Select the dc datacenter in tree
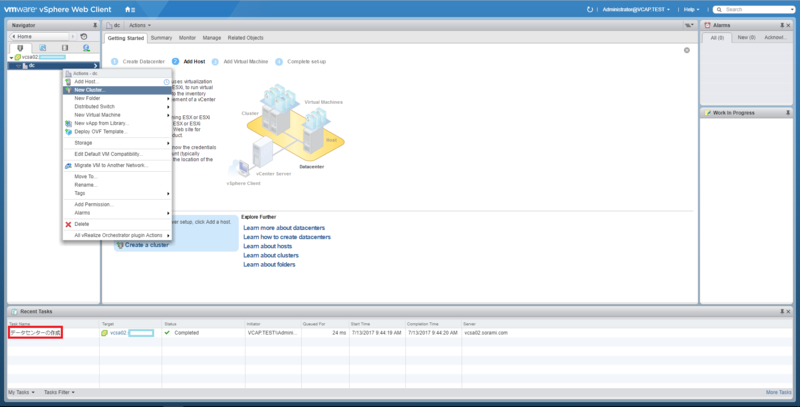Screen dimensions: 800x407 pos(54,66)
